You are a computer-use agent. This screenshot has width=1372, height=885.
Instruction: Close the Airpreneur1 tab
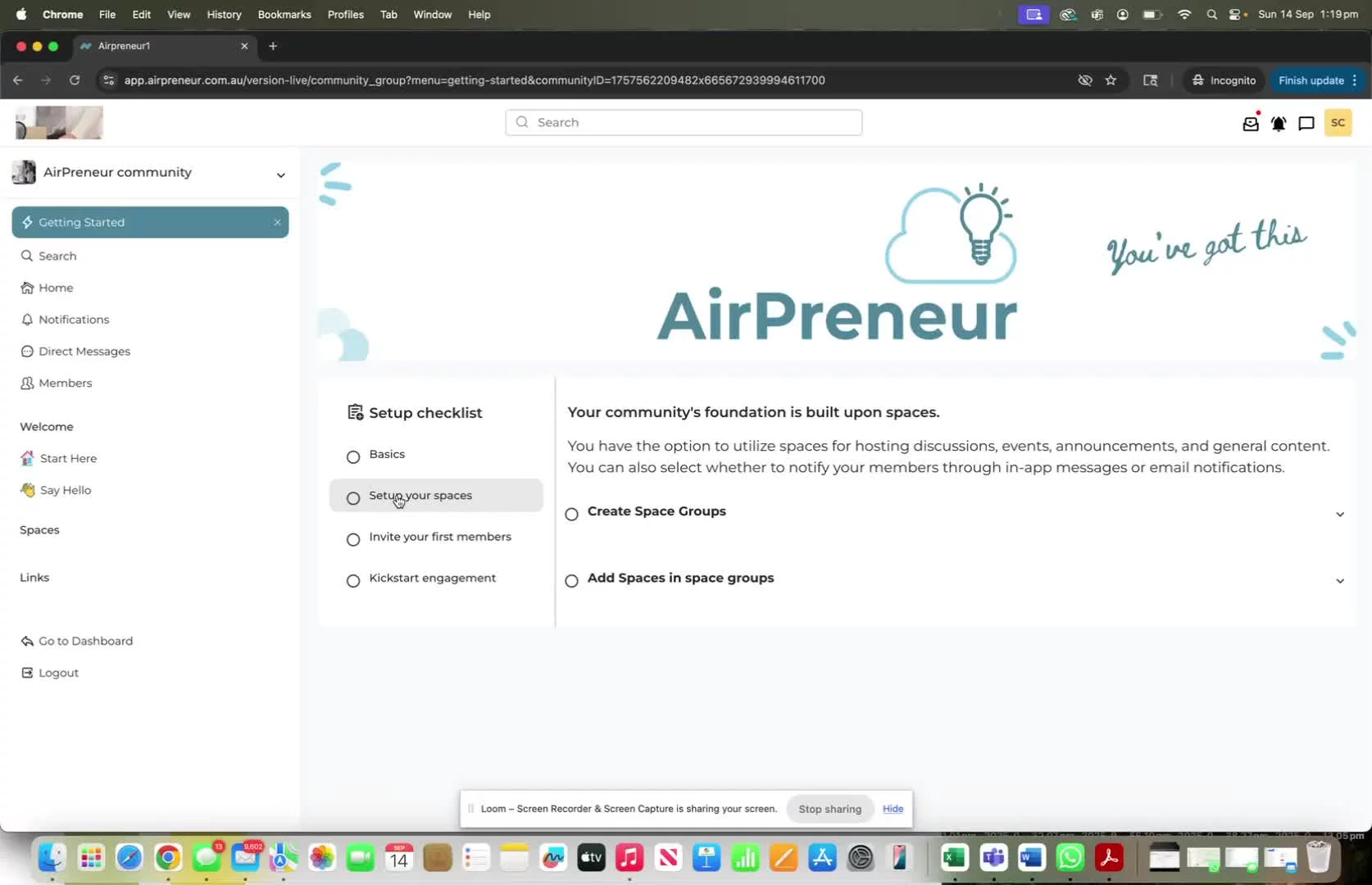click(244, 46)
